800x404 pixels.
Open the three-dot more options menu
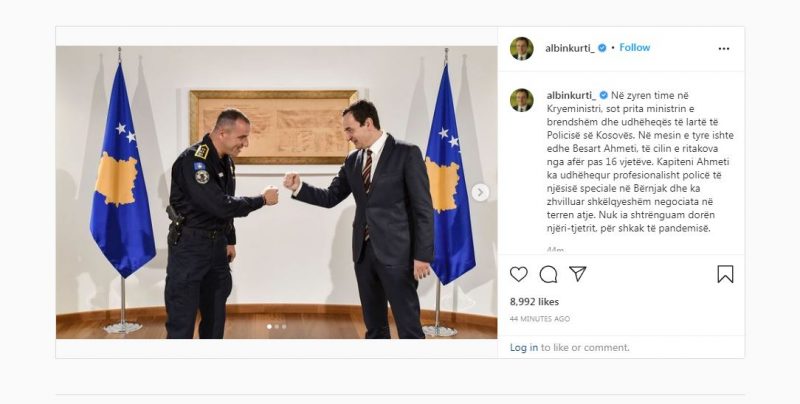[723, 48]
